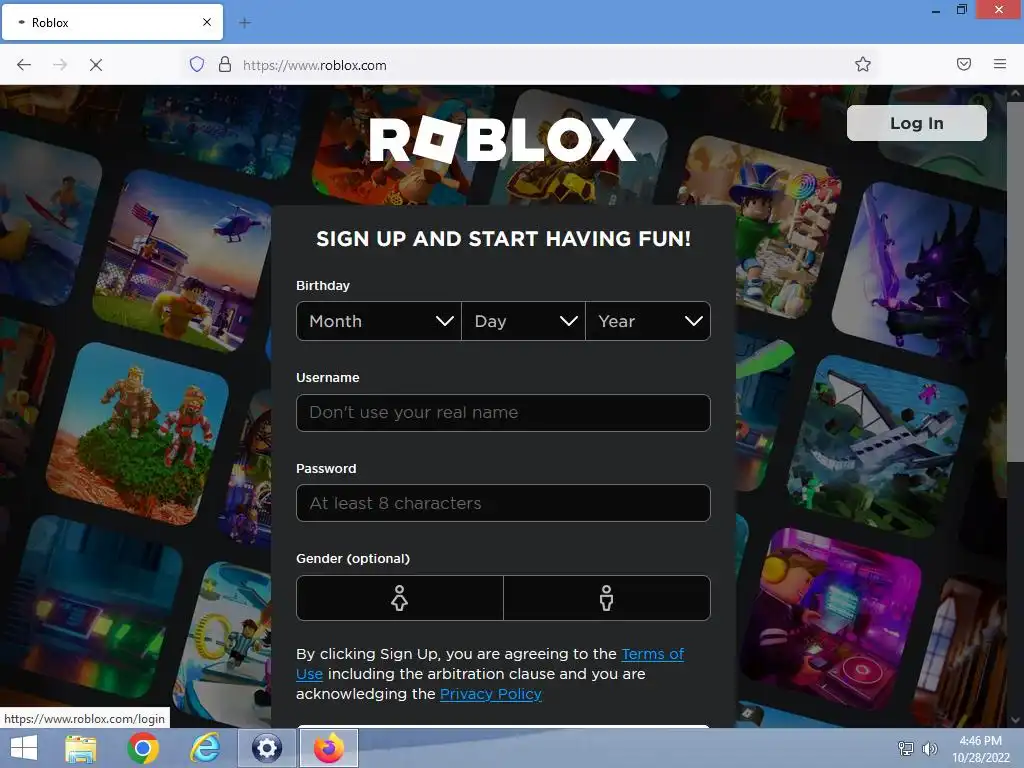Open the volume speaker tray icon
The width and height of the screenshot is (1024, 768).
click(929, 748)
